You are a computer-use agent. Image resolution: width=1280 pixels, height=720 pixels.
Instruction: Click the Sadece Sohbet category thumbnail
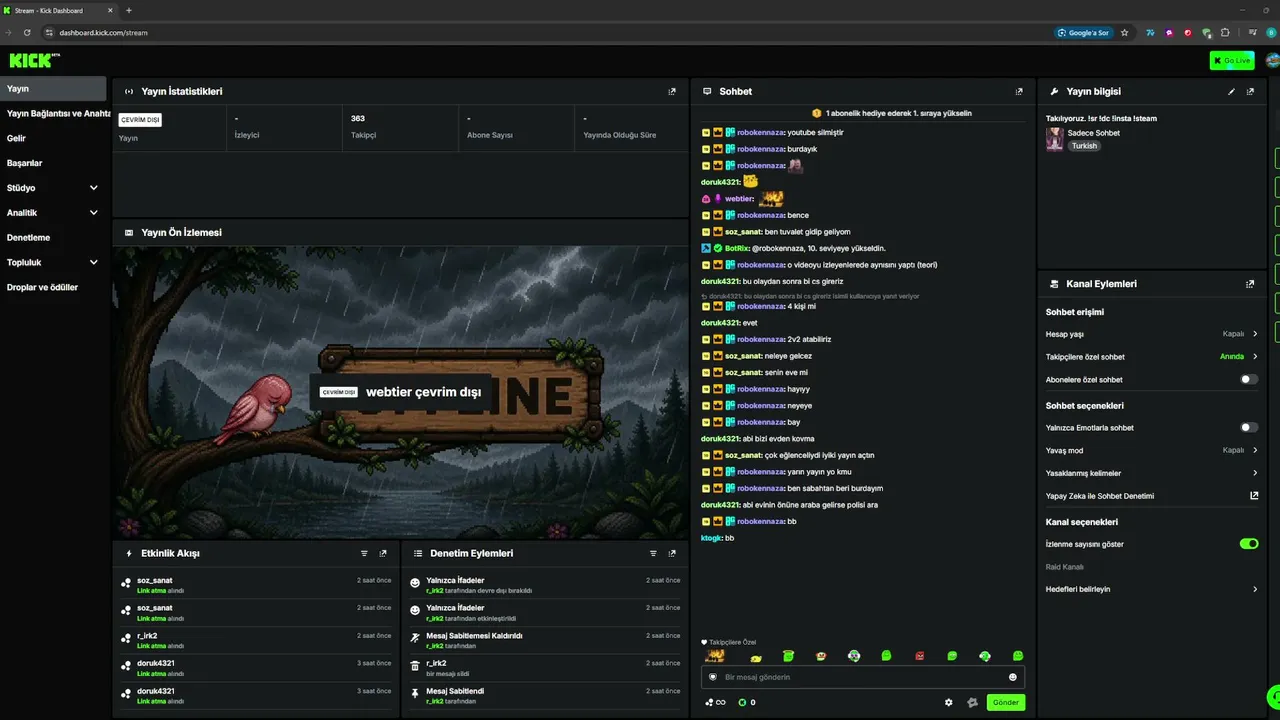click(x=1054, y=139)
